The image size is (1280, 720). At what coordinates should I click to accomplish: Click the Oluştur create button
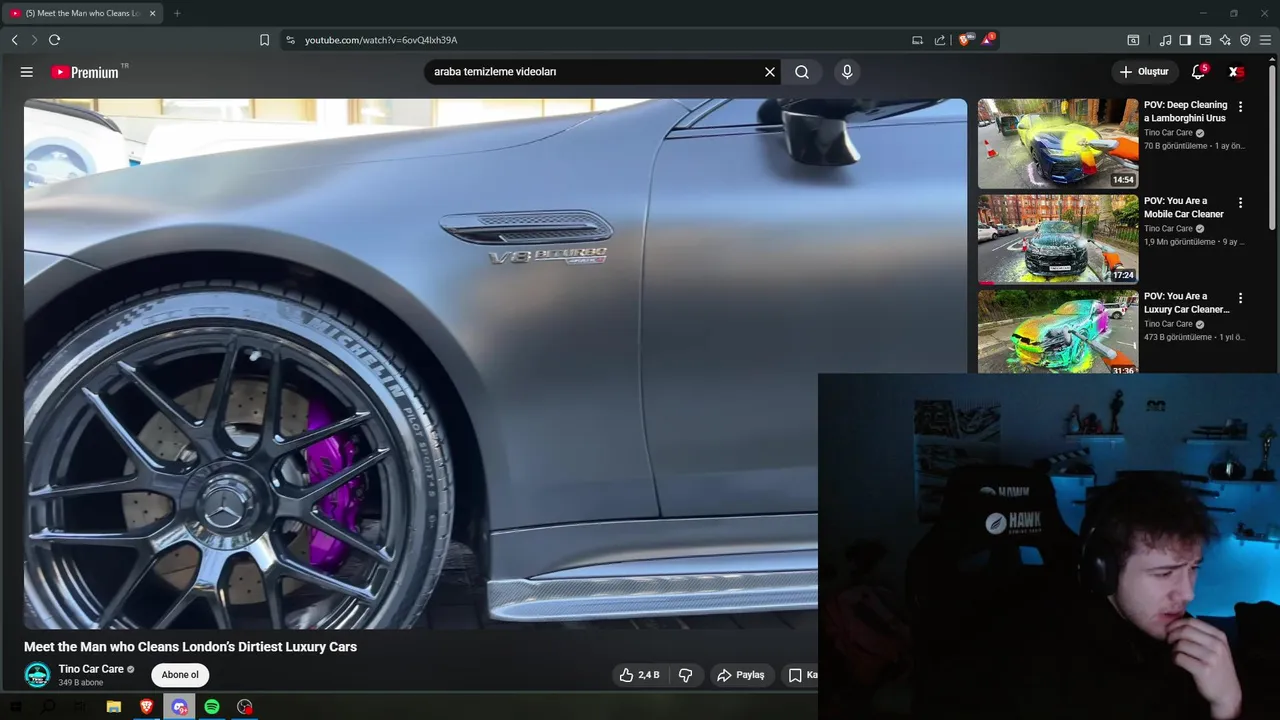(1144, 72)
